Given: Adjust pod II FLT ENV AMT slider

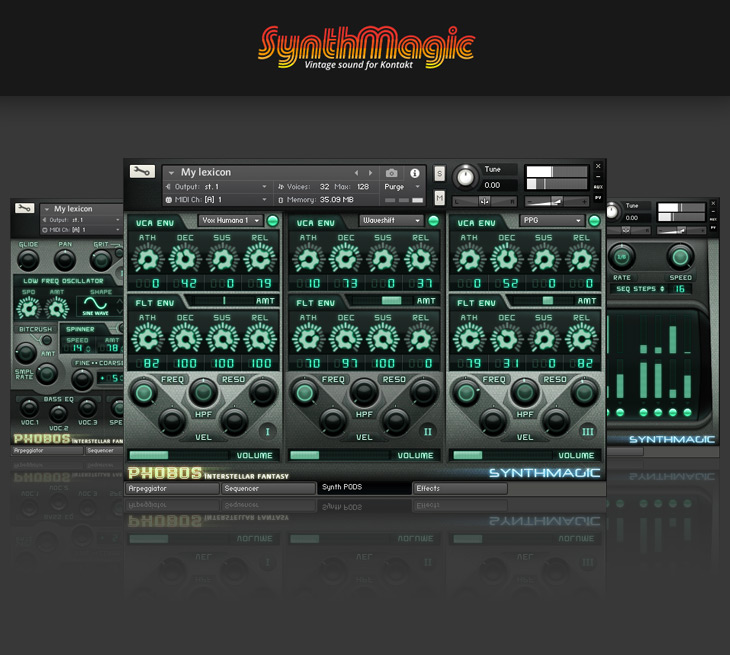Looking at the screenshot, I should pyautogui.click(x=382, y=301).
